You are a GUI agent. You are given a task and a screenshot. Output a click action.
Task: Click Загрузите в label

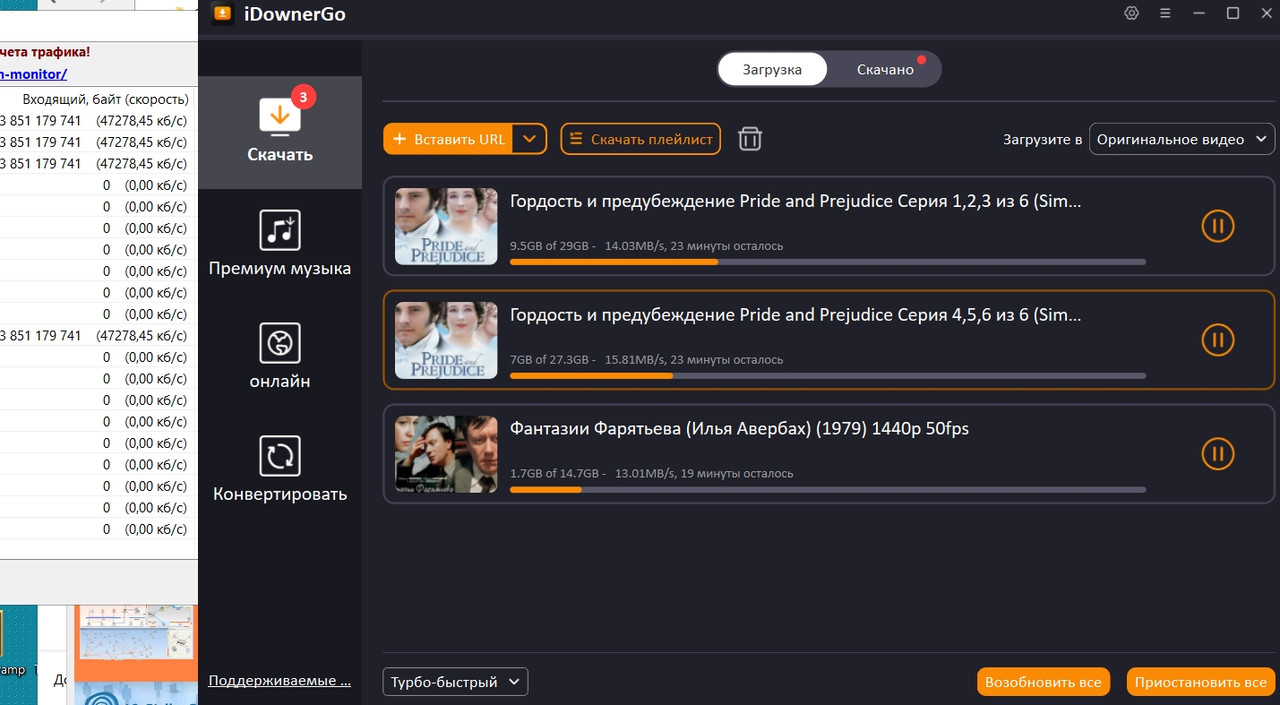(1043, 140)
